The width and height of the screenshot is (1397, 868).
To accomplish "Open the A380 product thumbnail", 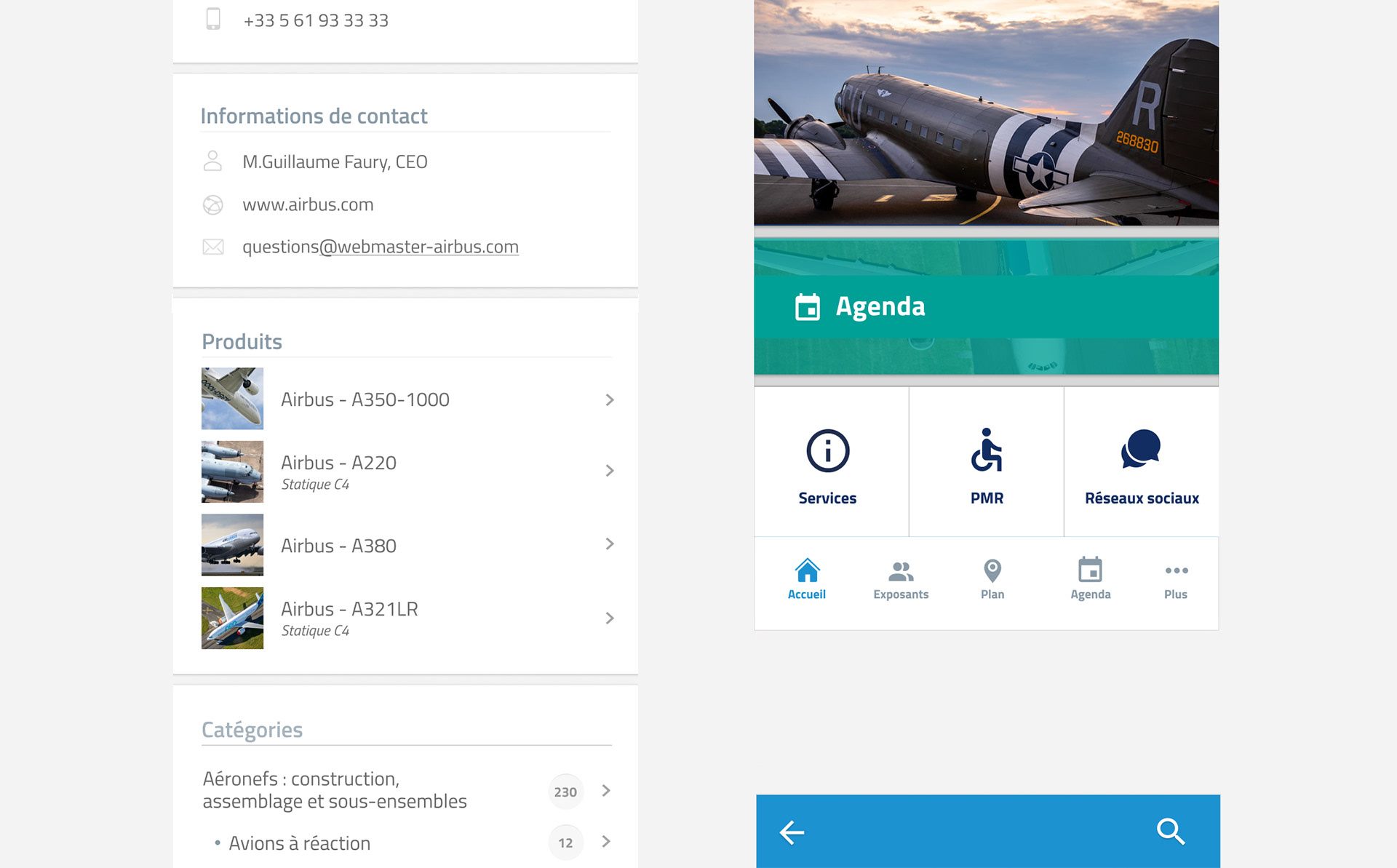I will coord(233,545).
